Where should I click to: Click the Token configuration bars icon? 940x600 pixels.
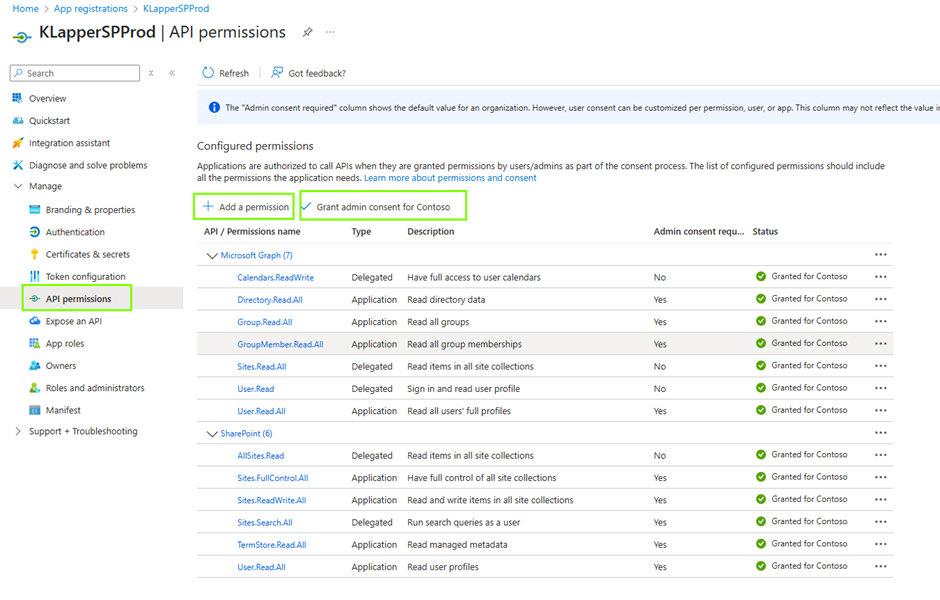tap(35, 276)
